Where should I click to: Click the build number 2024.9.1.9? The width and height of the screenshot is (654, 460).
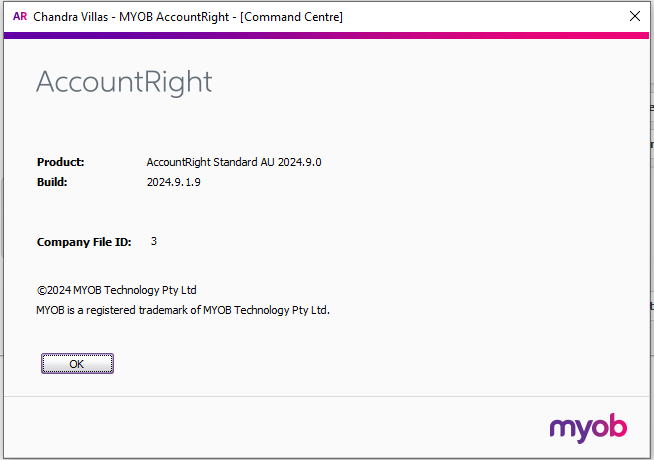tap(181, 183)
